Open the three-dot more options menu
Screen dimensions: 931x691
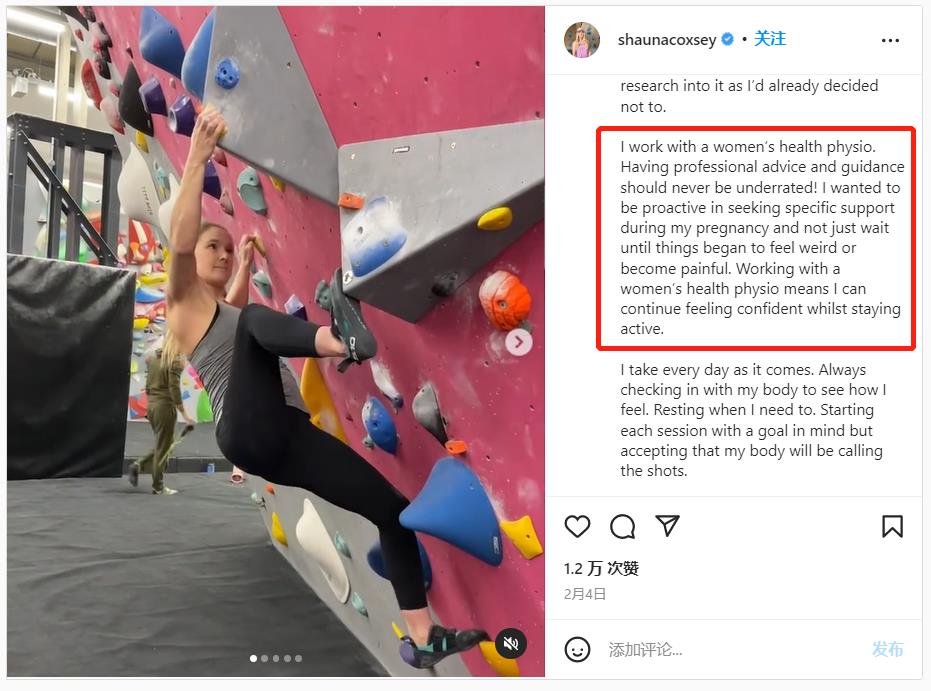[x=890, y=40]
